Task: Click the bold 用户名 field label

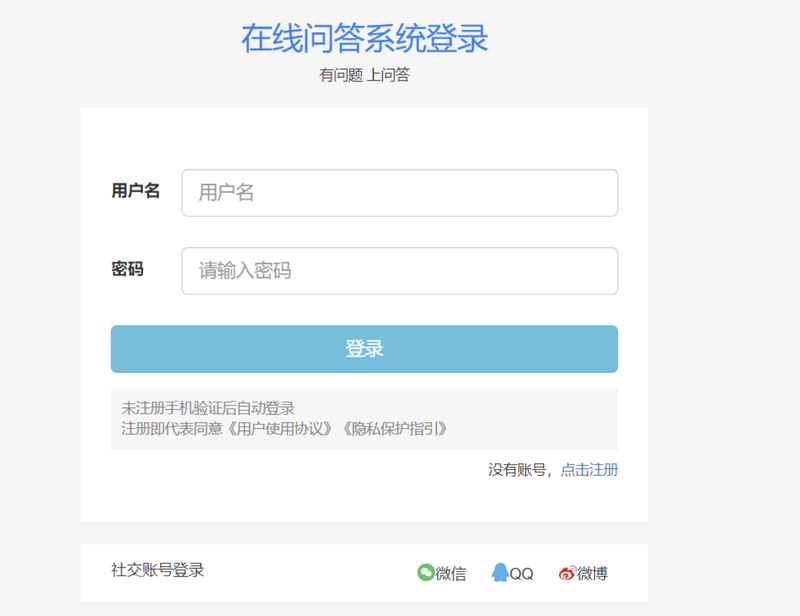Action: click(135, 191)
